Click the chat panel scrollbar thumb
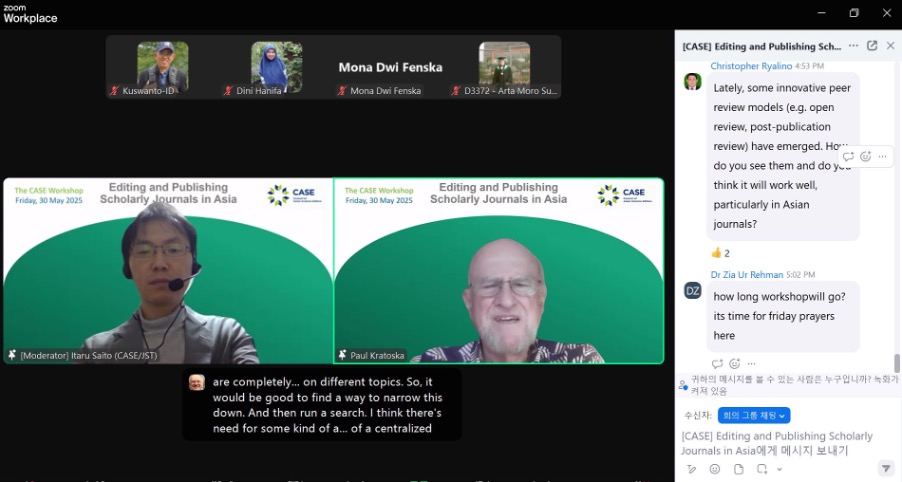The width and height of the screenshot is (902, 482). (897, 363)
